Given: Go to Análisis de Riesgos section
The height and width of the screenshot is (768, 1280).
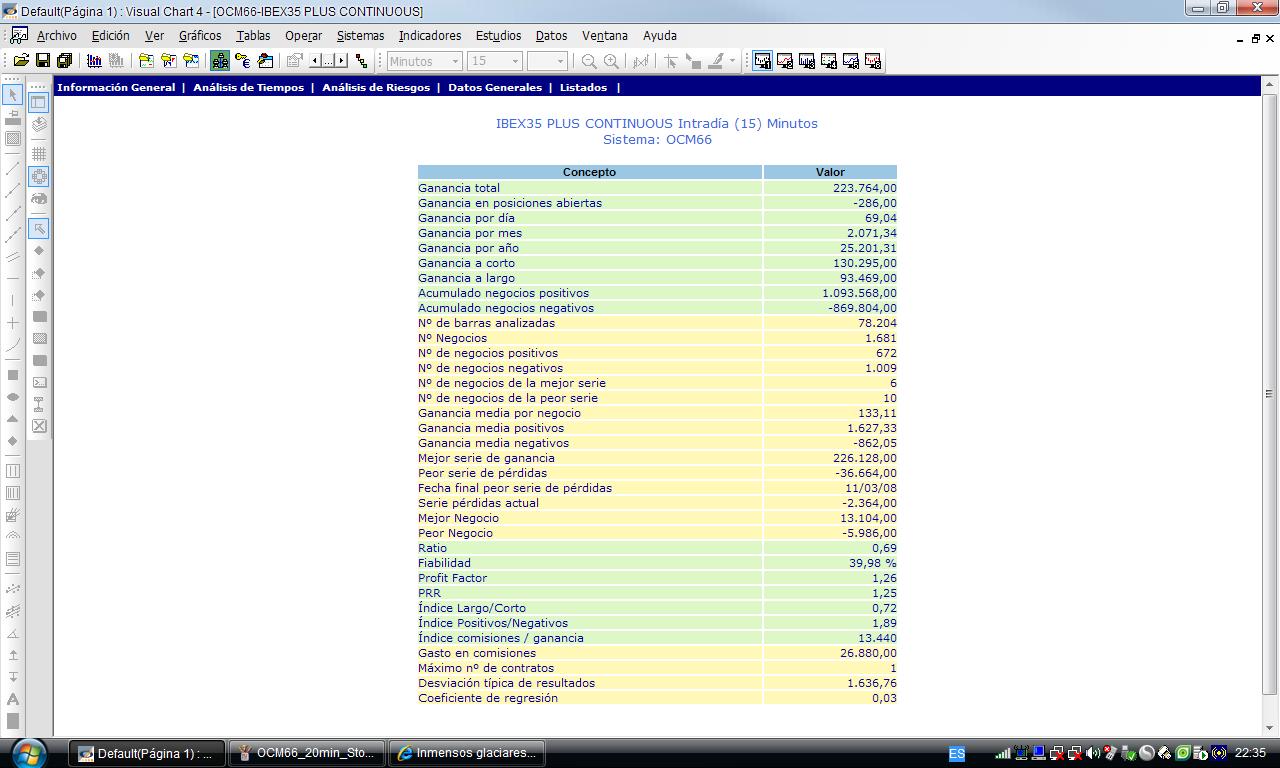Looking at the screenshot, I should pyautogui.click(x=375, y=87).
